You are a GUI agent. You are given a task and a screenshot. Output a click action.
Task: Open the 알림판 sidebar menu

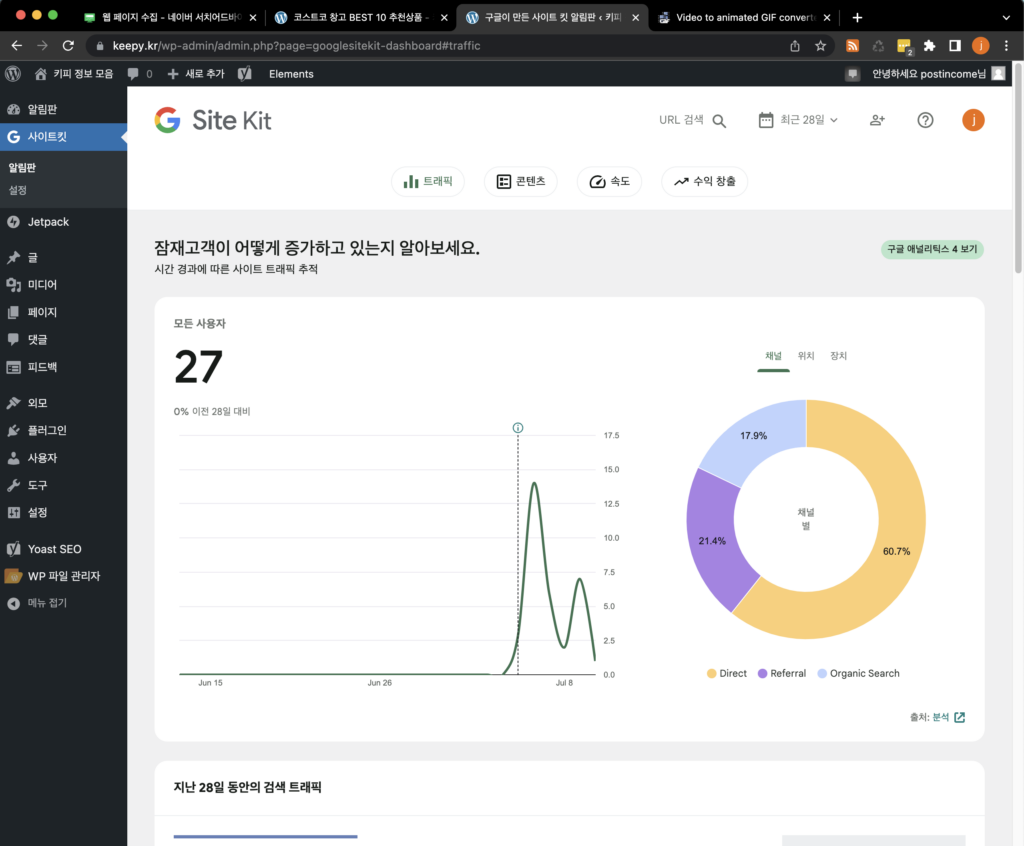[x=63, y=109]
